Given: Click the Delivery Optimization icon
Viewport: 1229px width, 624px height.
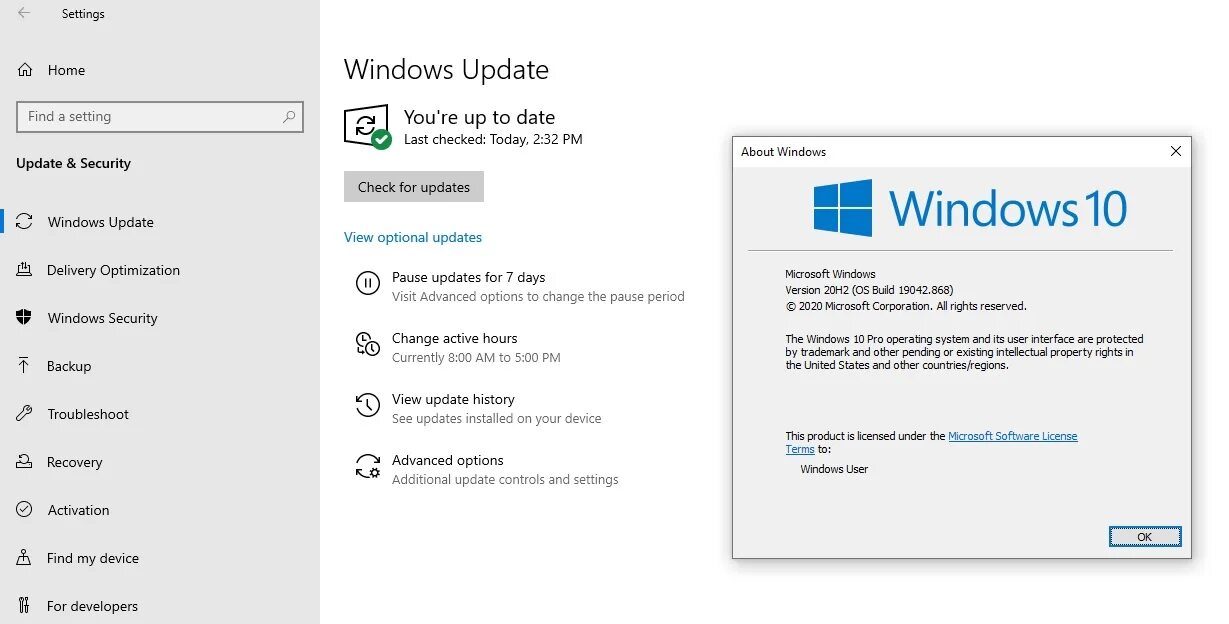Looking at the screenshot, I should pos(25,270).
